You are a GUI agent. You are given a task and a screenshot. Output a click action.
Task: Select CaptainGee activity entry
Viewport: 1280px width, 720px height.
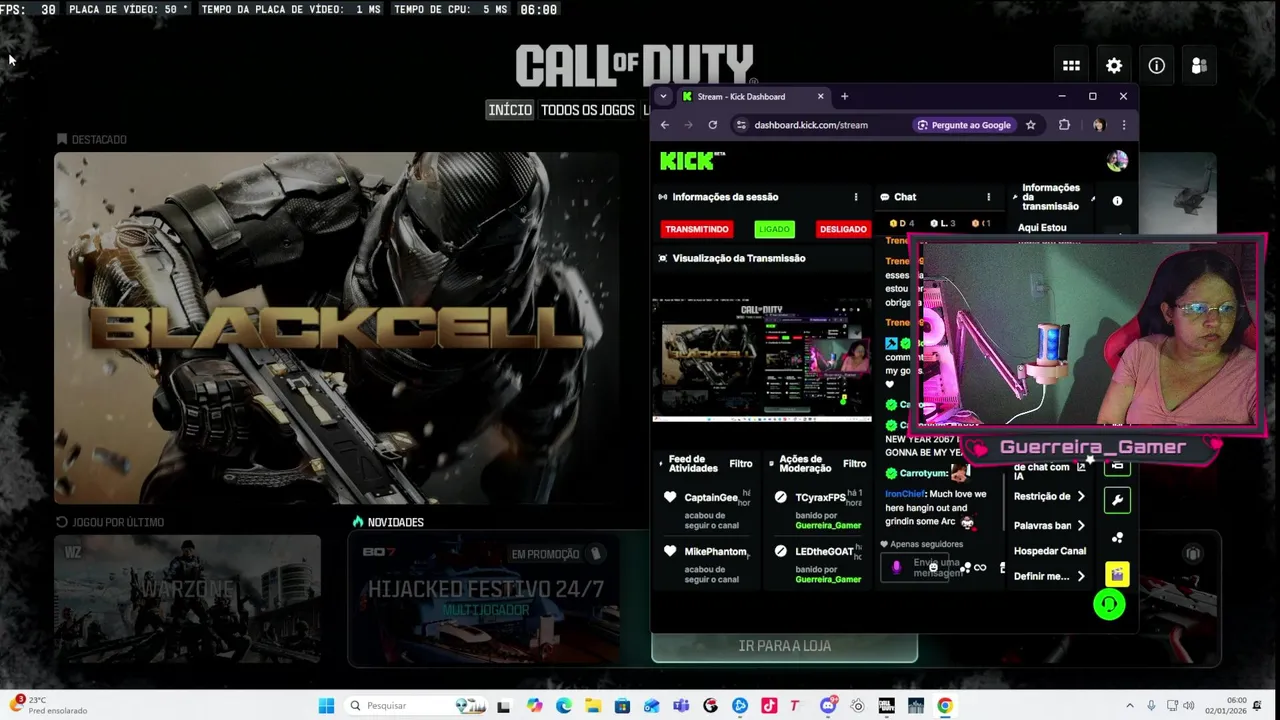click(708, 509)
